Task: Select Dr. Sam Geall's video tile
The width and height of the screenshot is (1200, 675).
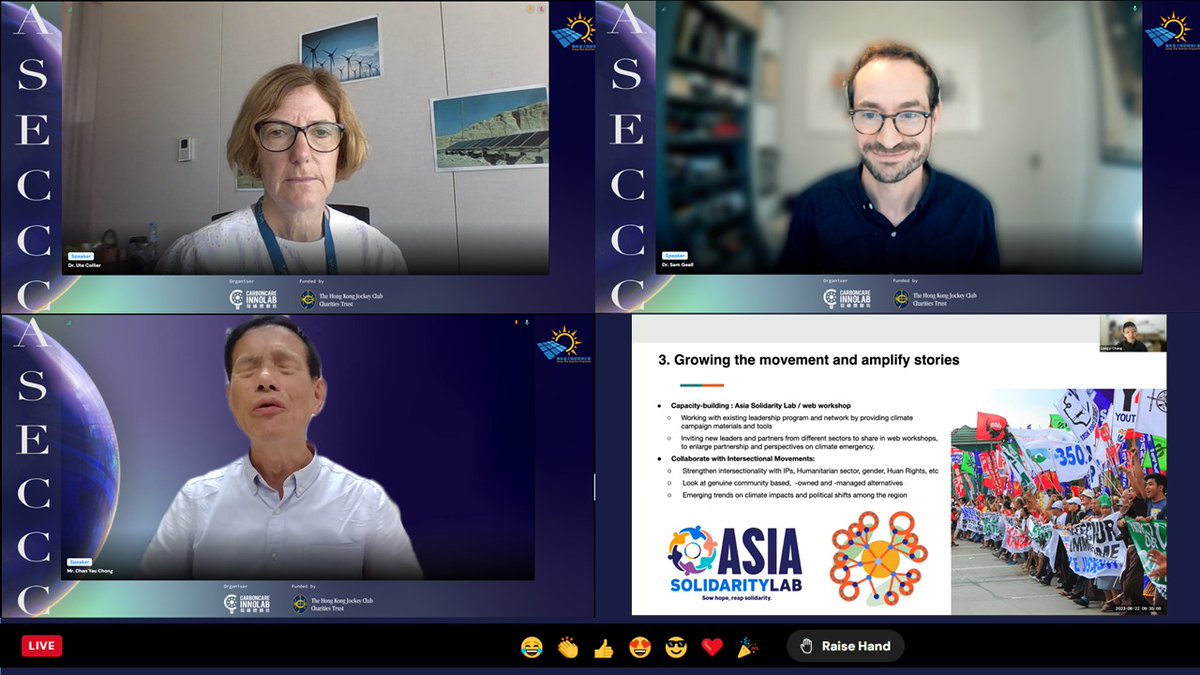Action: click(x=898, y=138)
